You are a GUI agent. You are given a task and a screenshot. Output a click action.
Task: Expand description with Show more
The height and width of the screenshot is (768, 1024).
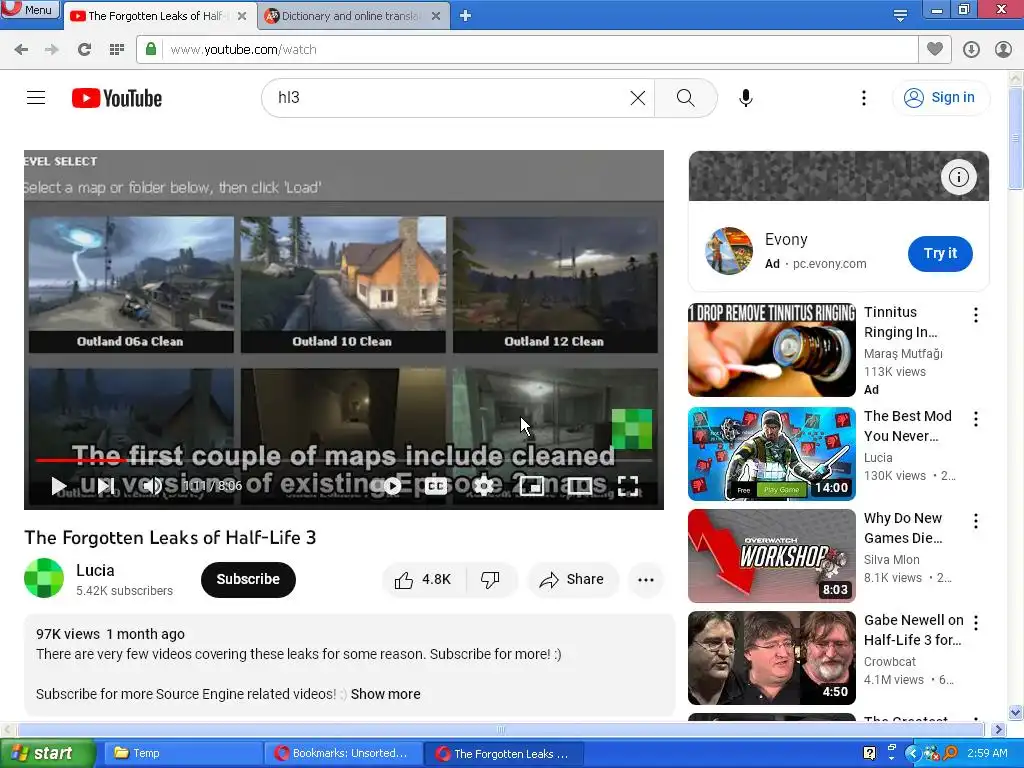coord(385,694)
